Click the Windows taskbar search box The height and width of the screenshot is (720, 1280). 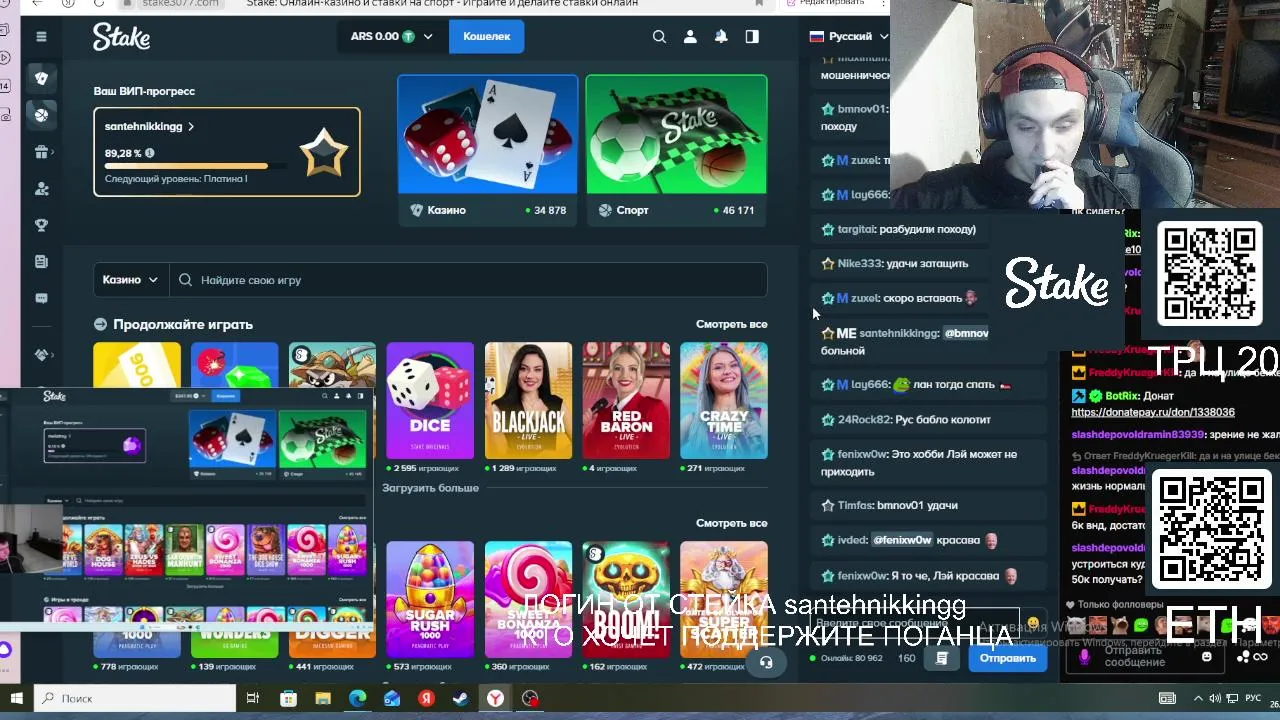pos(135,698)
